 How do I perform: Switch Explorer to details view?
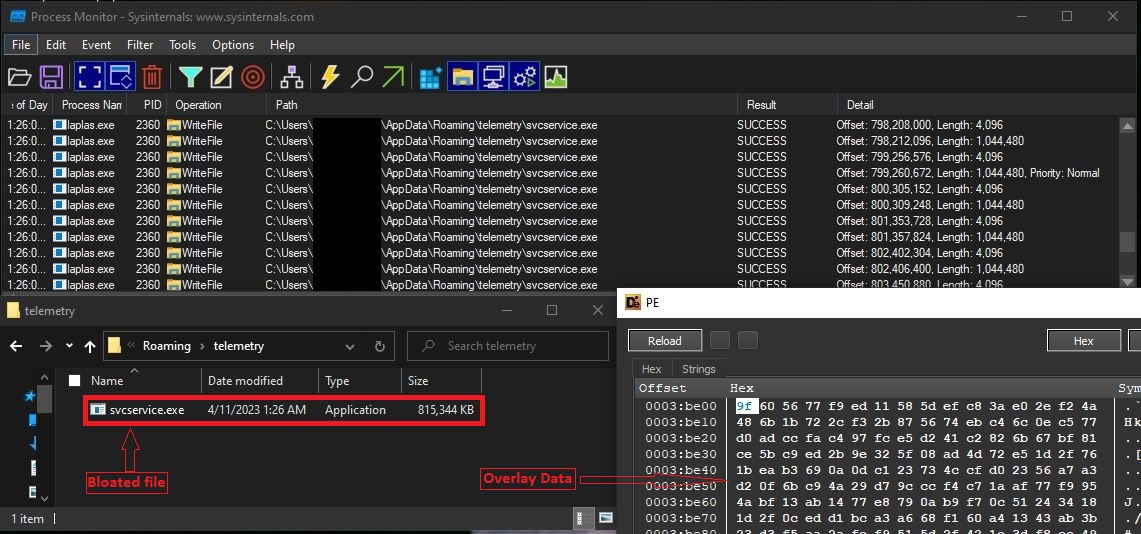[584, 518]
